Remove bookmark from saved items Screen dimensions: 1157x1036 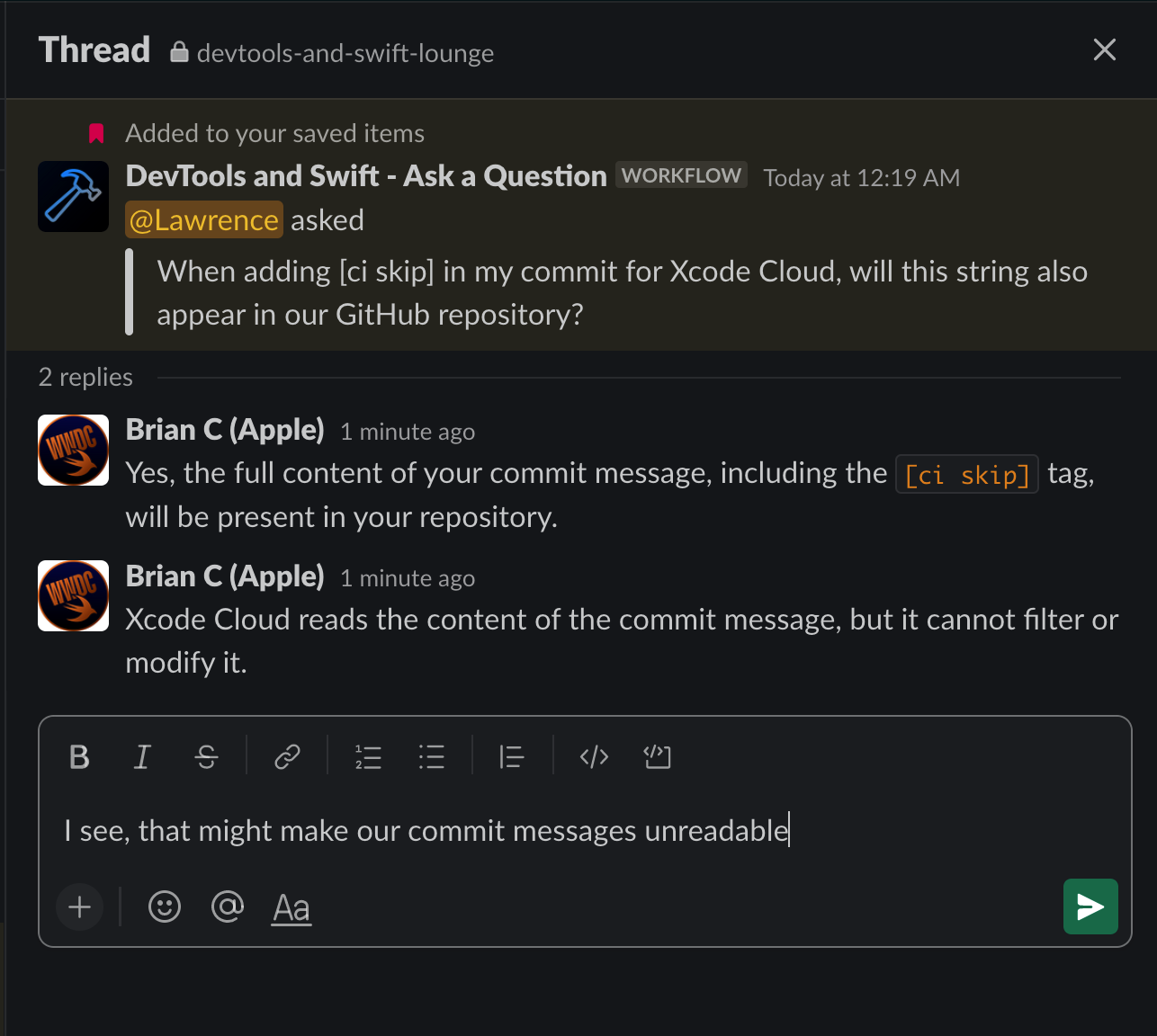pos(97,134)
